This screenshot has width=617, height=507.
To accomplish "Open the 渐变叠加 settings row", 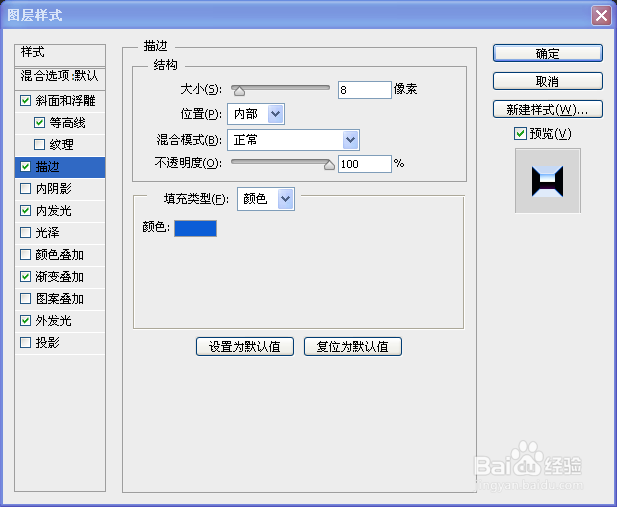I will coord(59,277).
